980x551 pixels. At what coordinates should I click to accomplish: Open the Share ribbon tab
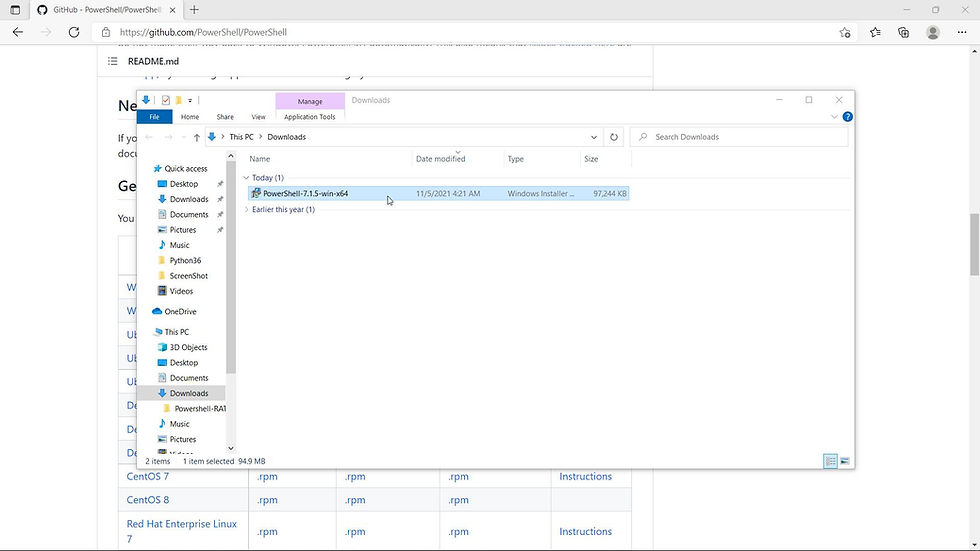tap(225, 117)
